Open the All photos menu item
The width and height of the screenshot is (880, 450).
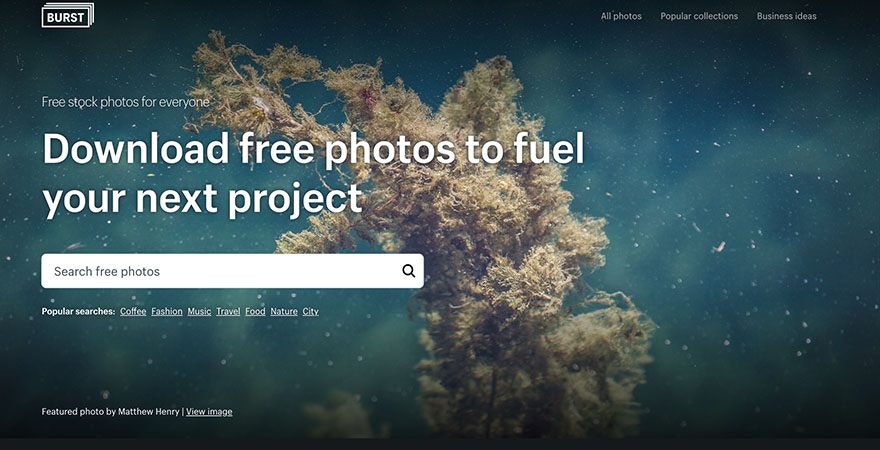pyautogui.click(x=621, y=16)
